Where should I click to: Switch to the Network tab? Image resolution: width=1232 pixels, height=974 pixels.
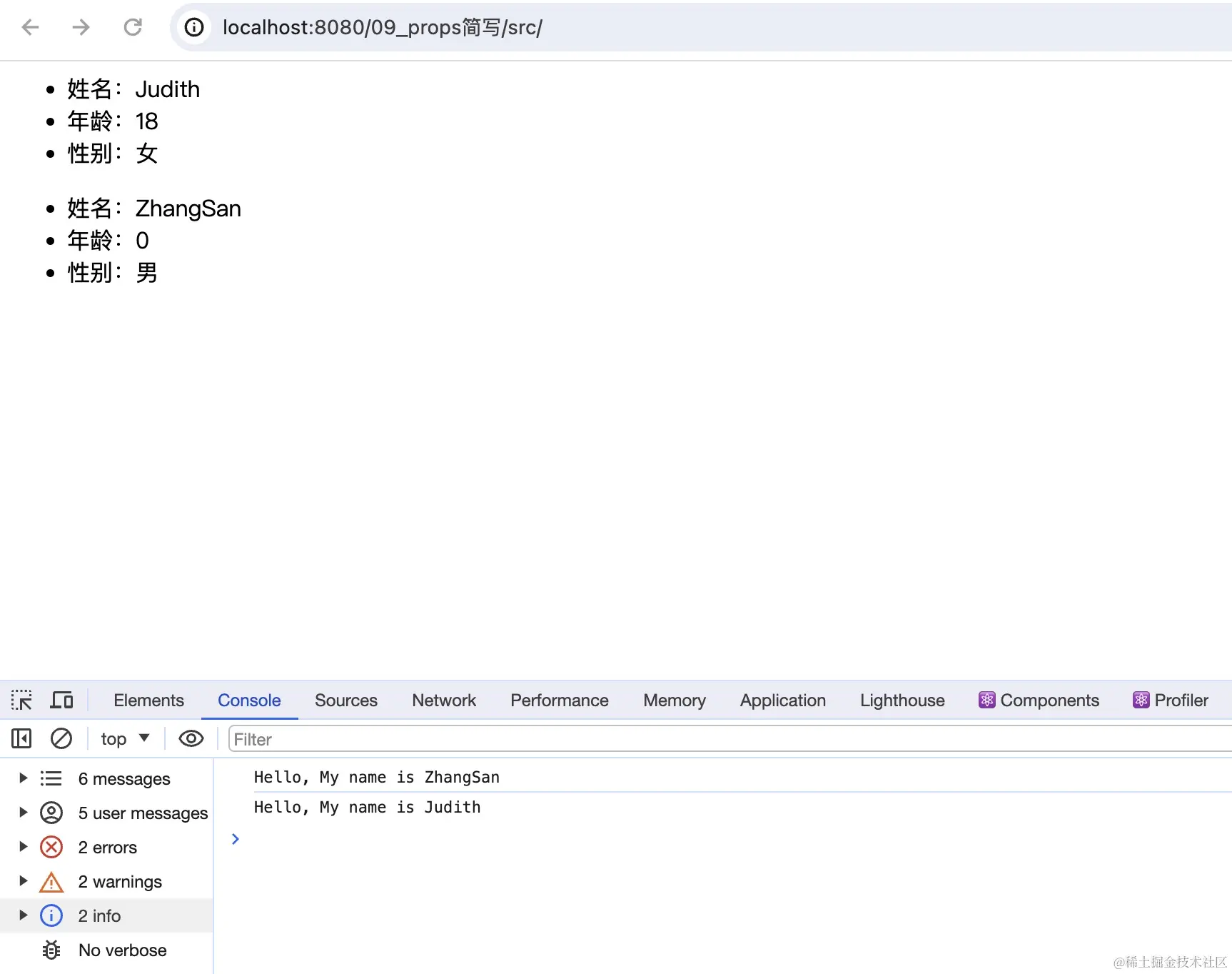[444, 700]
